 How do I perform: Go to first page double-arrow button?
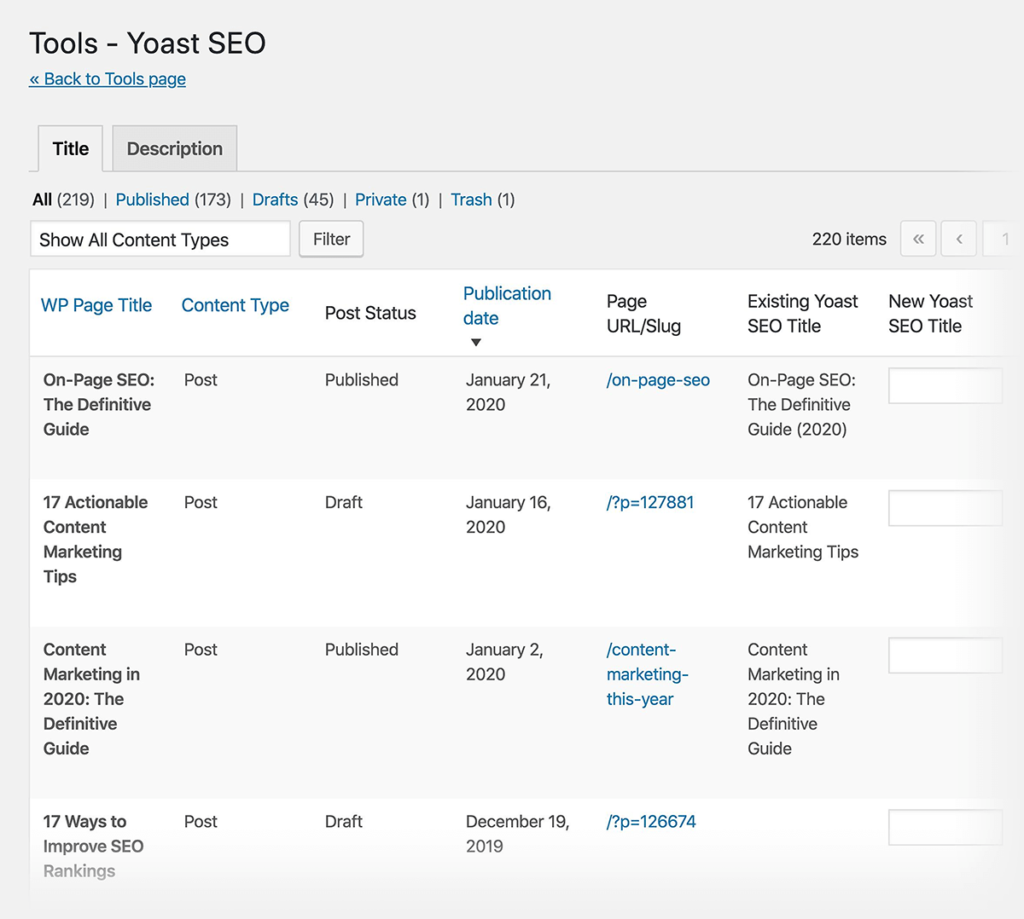click(918, 239)
